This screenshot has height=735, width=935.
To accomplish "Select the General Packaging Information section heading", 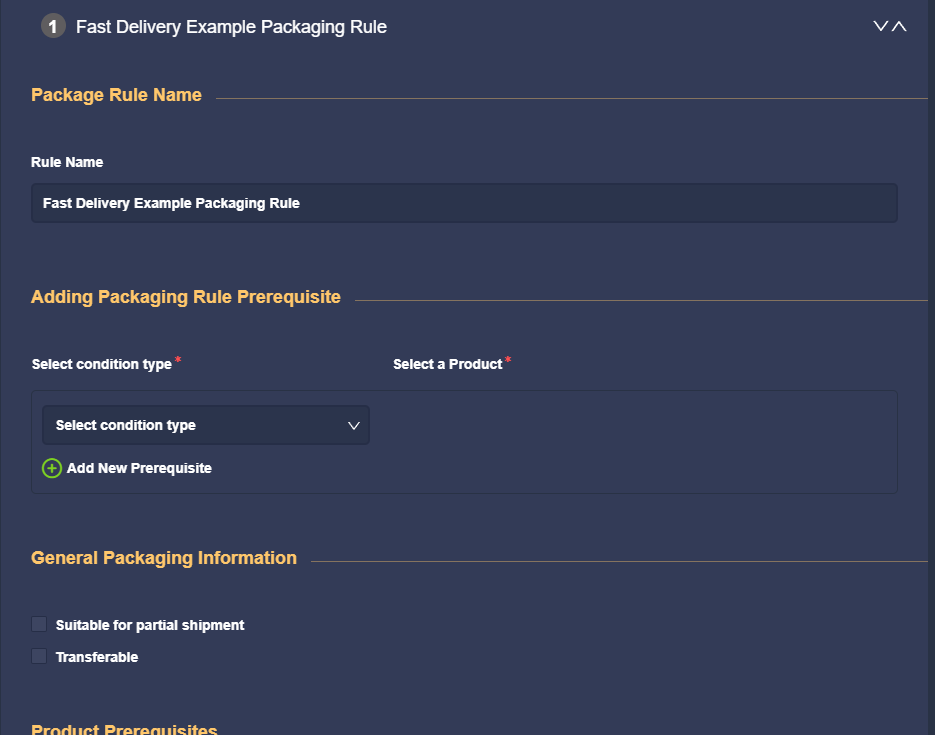I will [164, 558].
